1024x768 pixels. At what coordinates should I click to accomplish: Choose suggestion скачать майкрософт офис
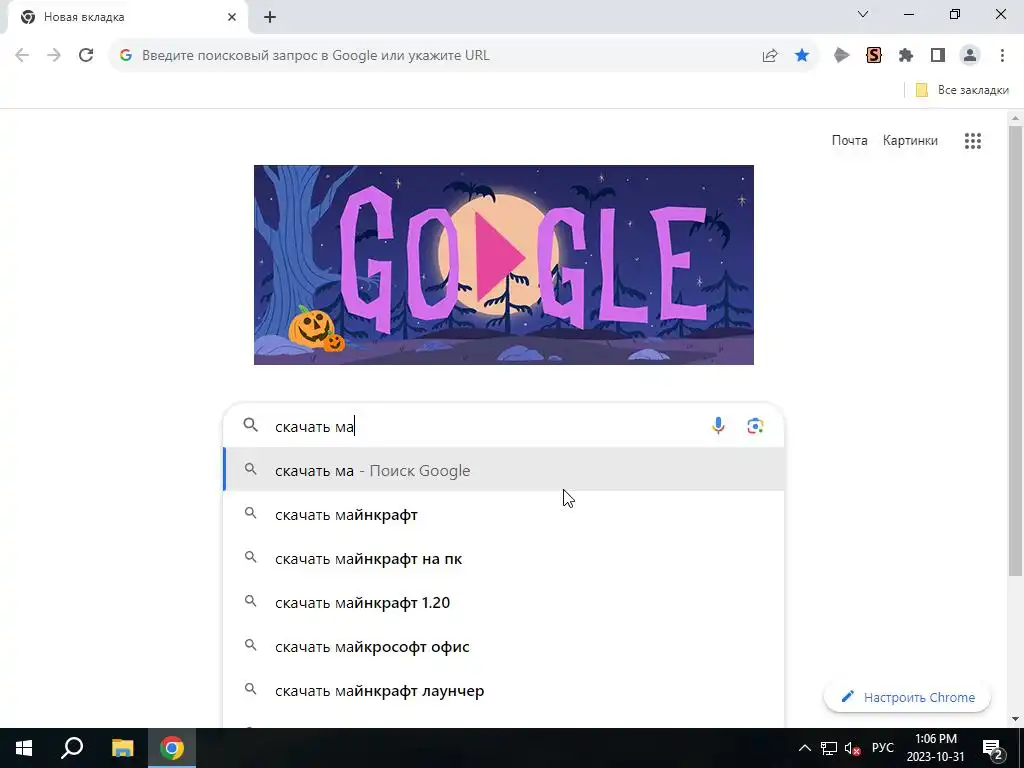click(x=503, y=647)
